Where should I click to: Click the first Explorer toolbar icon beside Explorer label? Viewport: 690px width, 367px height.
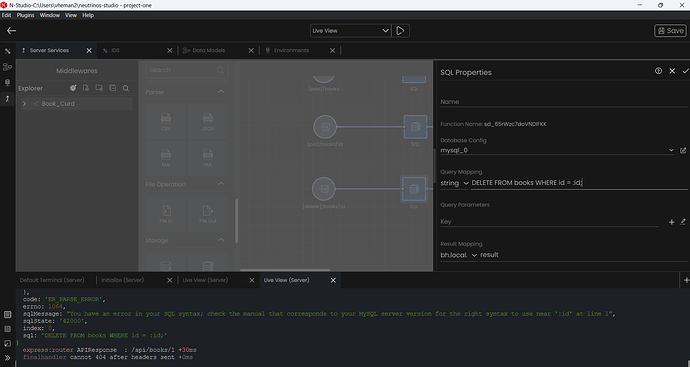coord(73,88)
